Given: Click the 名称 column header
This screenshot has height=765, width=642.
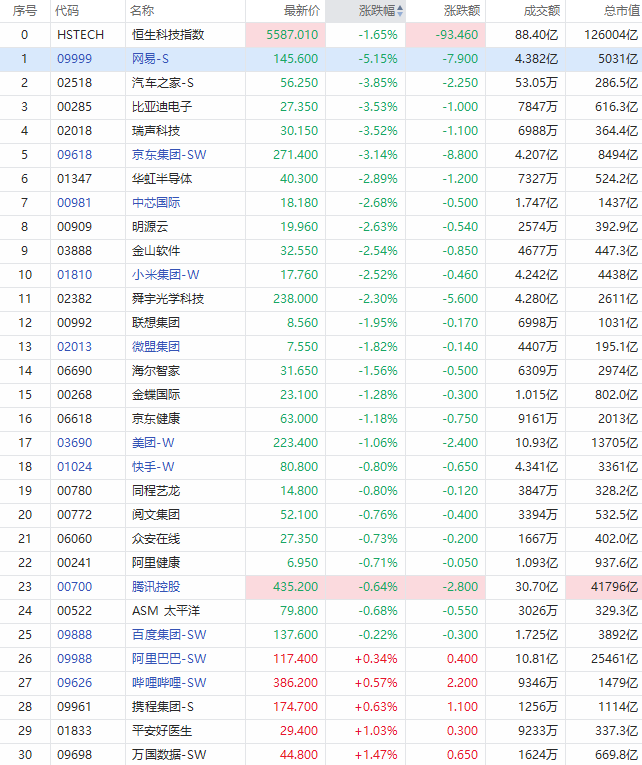Looking at the screenshot, I should [x=142, y=11].
